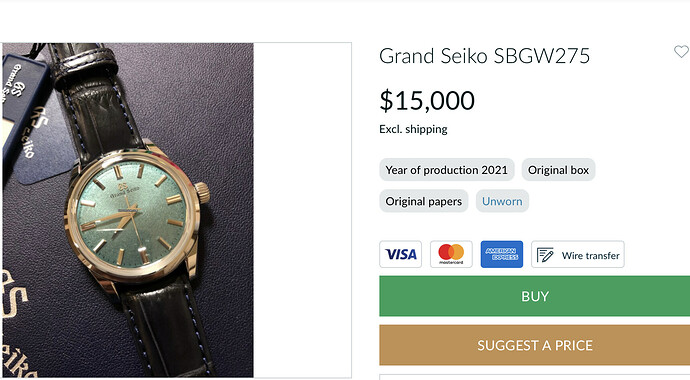690x380 pixels.
Task: Click the Wire transfer payment label
Action: [x=591, y=256]
